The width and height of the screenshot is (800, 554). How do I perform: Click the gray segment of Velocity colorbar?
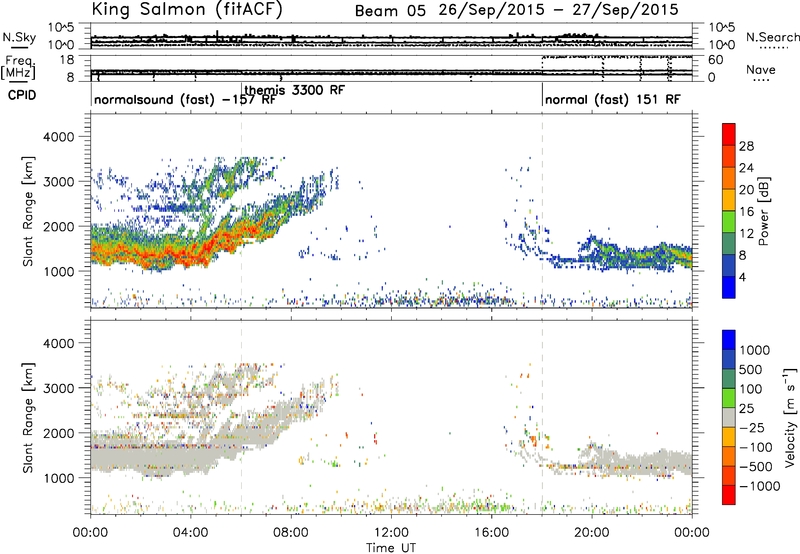point(729,417)
